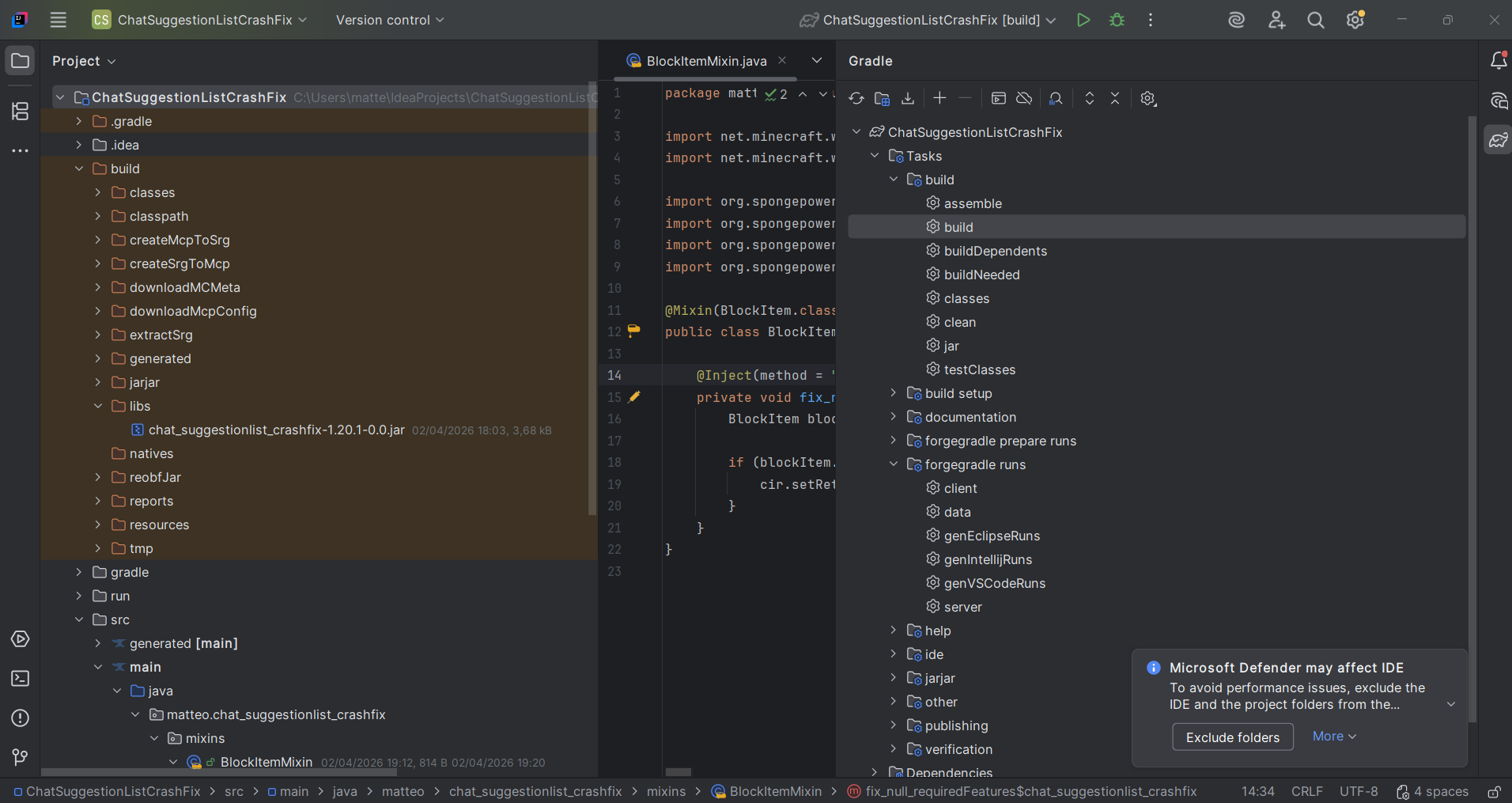The height and width of the screenshot is (803, 1512).
Task: Download sources in Gradle toolbar
Action: point(908,98)
